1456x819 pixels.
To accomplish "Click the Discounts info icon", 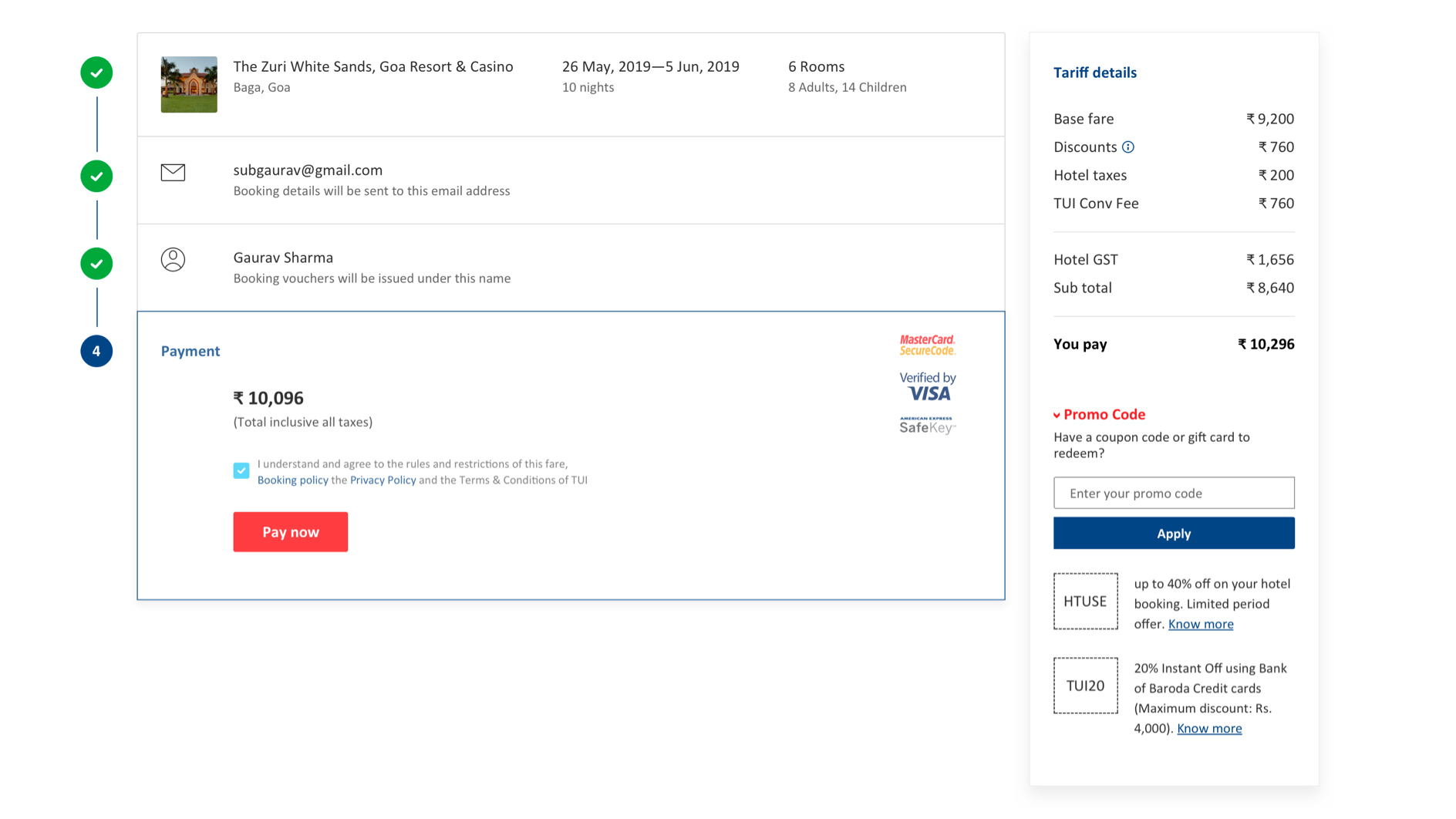I will pos(1127,147).
